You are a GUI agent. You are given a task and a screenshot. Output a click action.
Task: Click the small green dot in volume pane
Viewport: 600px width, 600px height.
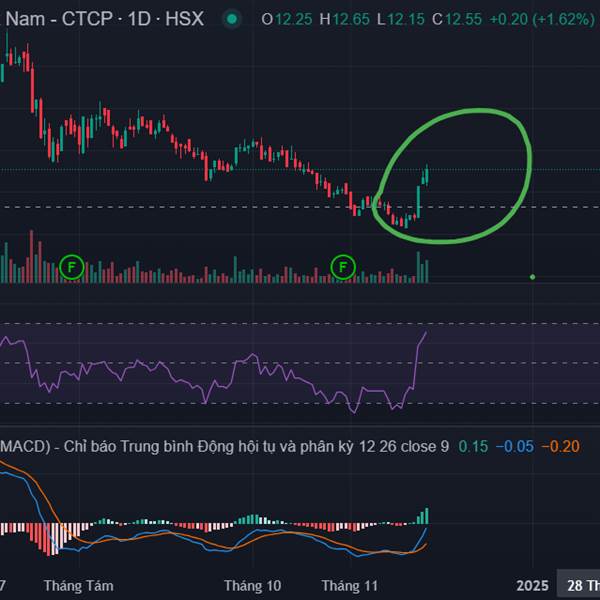point(532,277)
